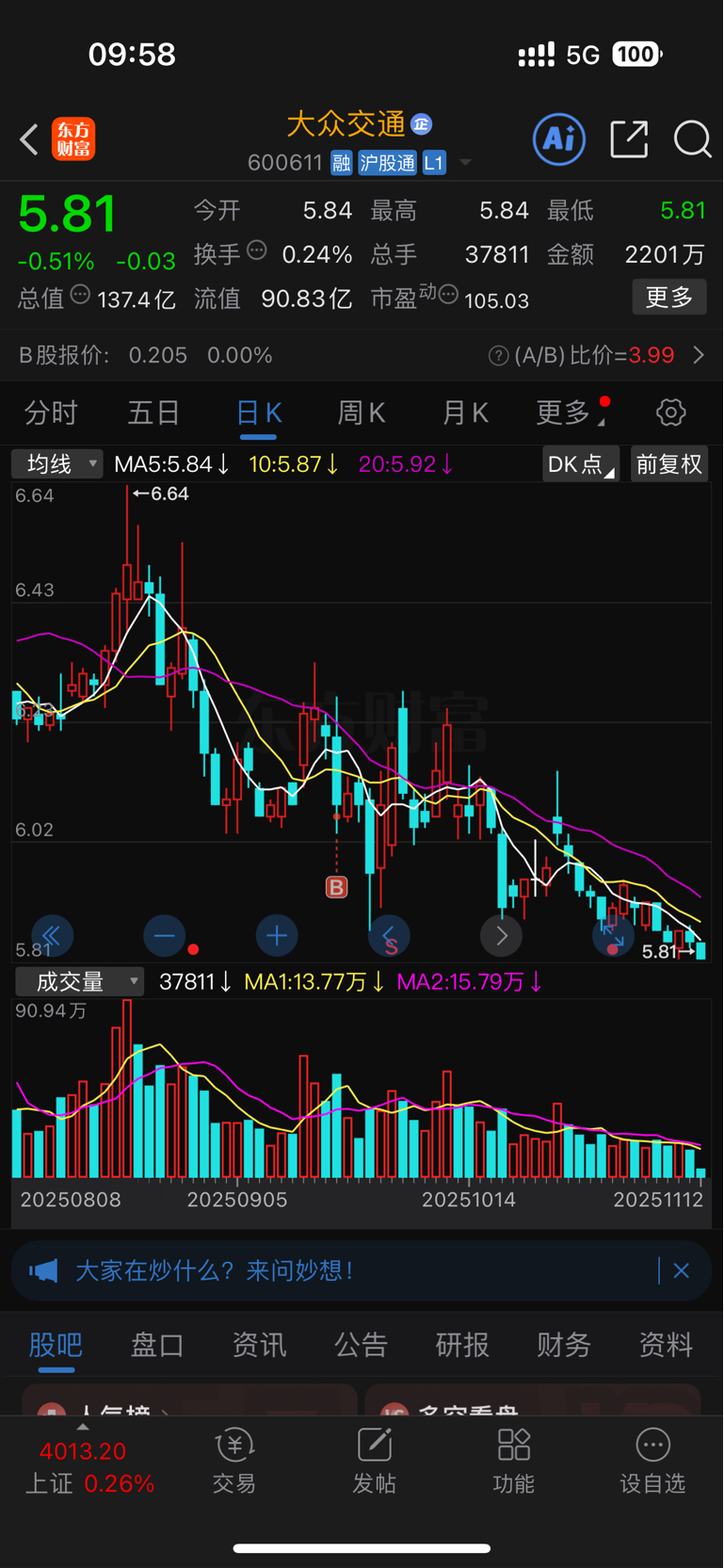Tap the share export icon
This screenshot has height=1568, width=724.
[629, 139]
